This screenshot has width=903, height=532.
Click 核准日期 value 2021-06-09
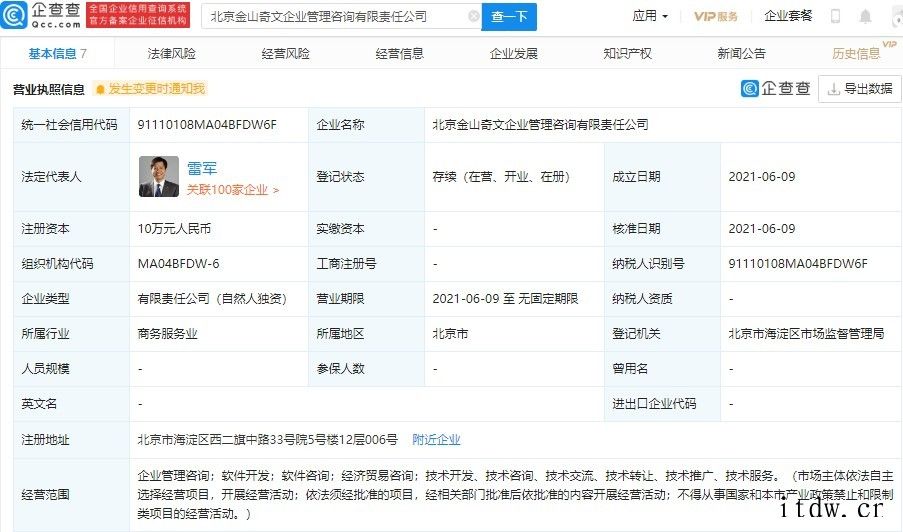761,229
